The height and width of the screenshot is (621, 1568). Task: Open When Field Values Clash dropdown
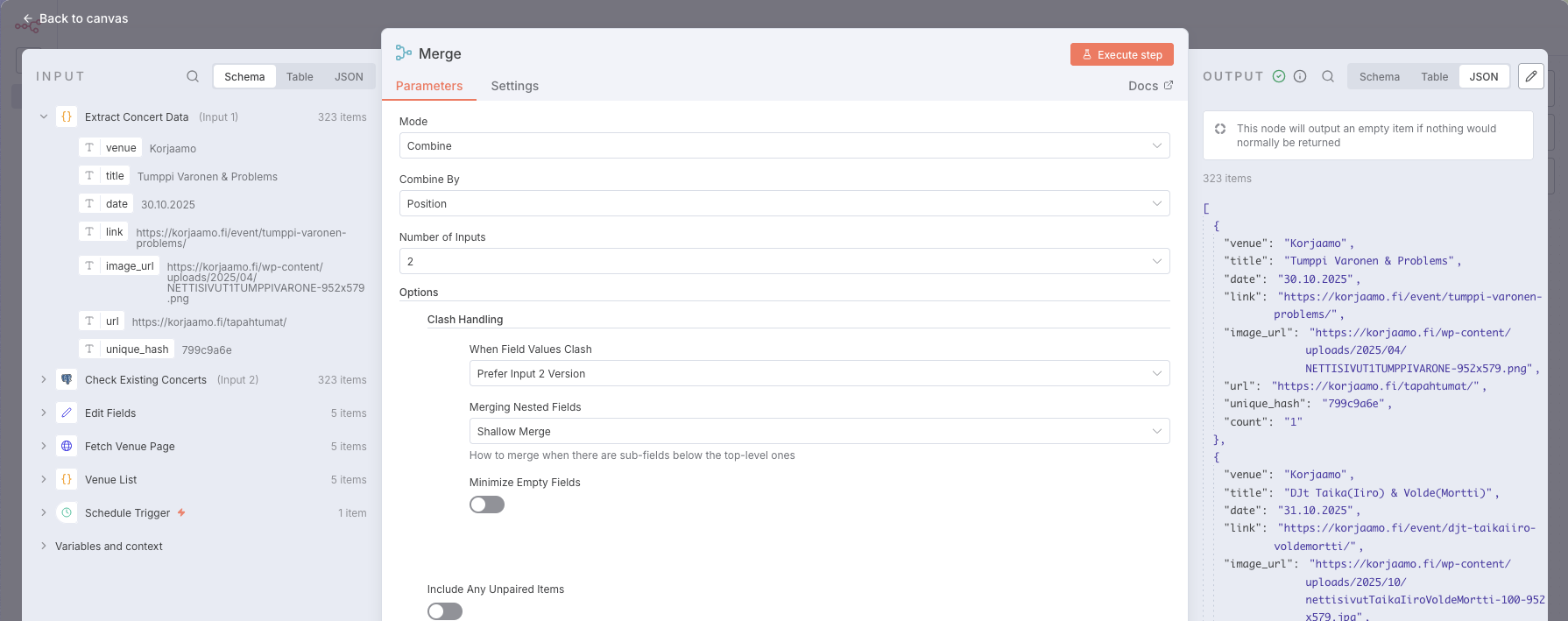pos(819,373)
